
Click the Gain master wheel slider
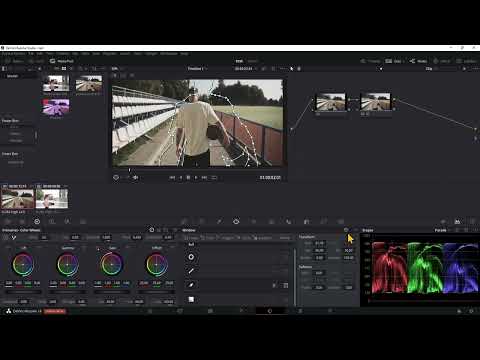[112, 292]
